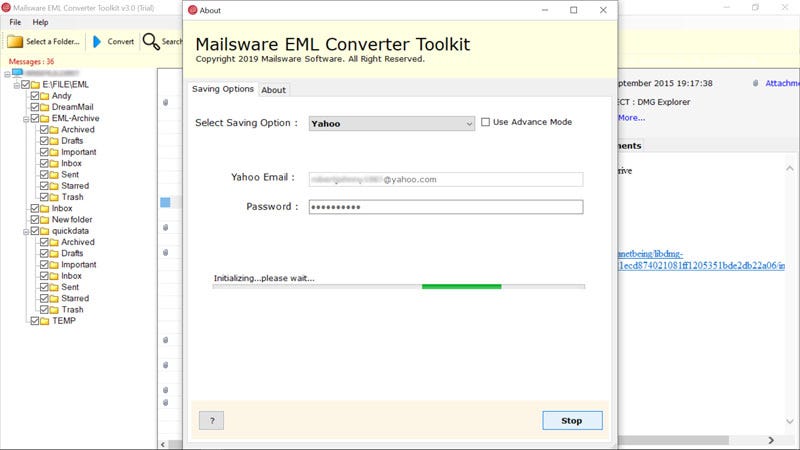
Task: Click in the Password field
Action: 445,207
